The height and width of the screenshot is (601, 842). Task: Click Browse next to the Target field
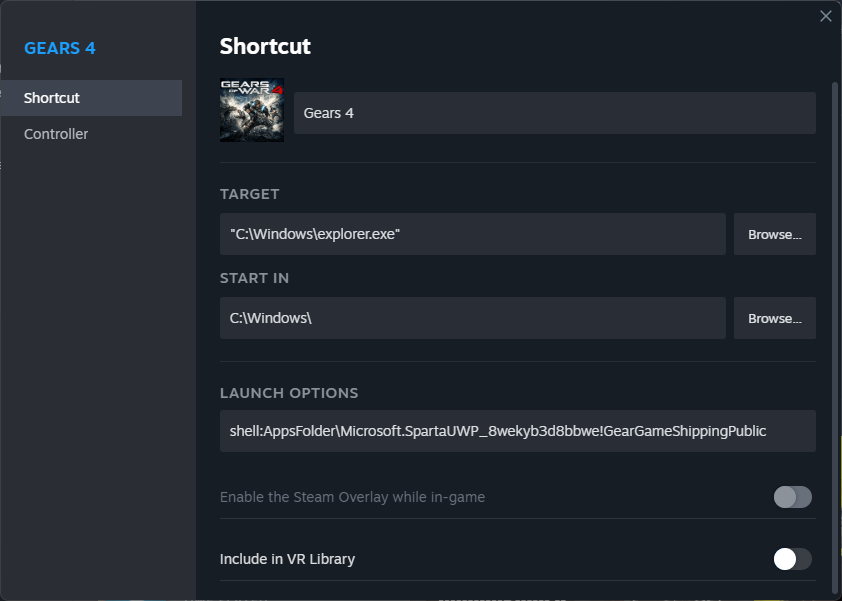point(775,233)
